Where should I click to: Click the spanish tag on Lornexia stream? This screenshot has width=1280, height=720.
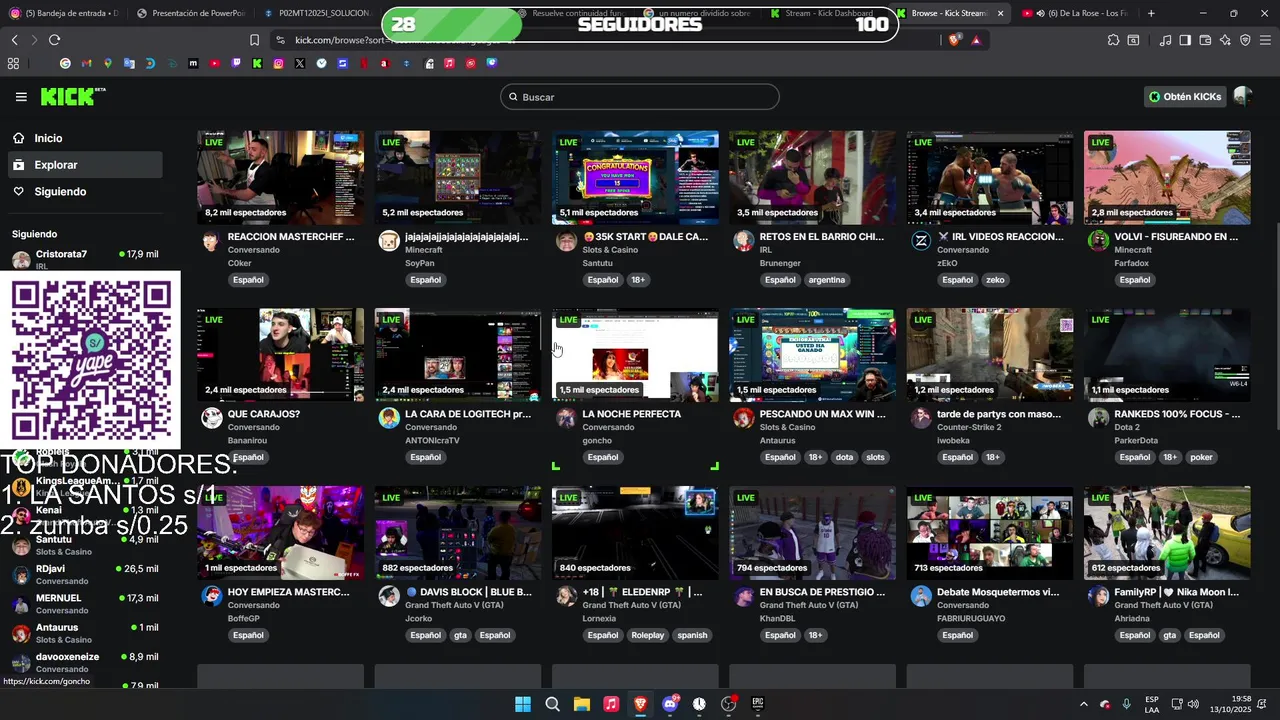pyautogui.click(x=692, y=635)
